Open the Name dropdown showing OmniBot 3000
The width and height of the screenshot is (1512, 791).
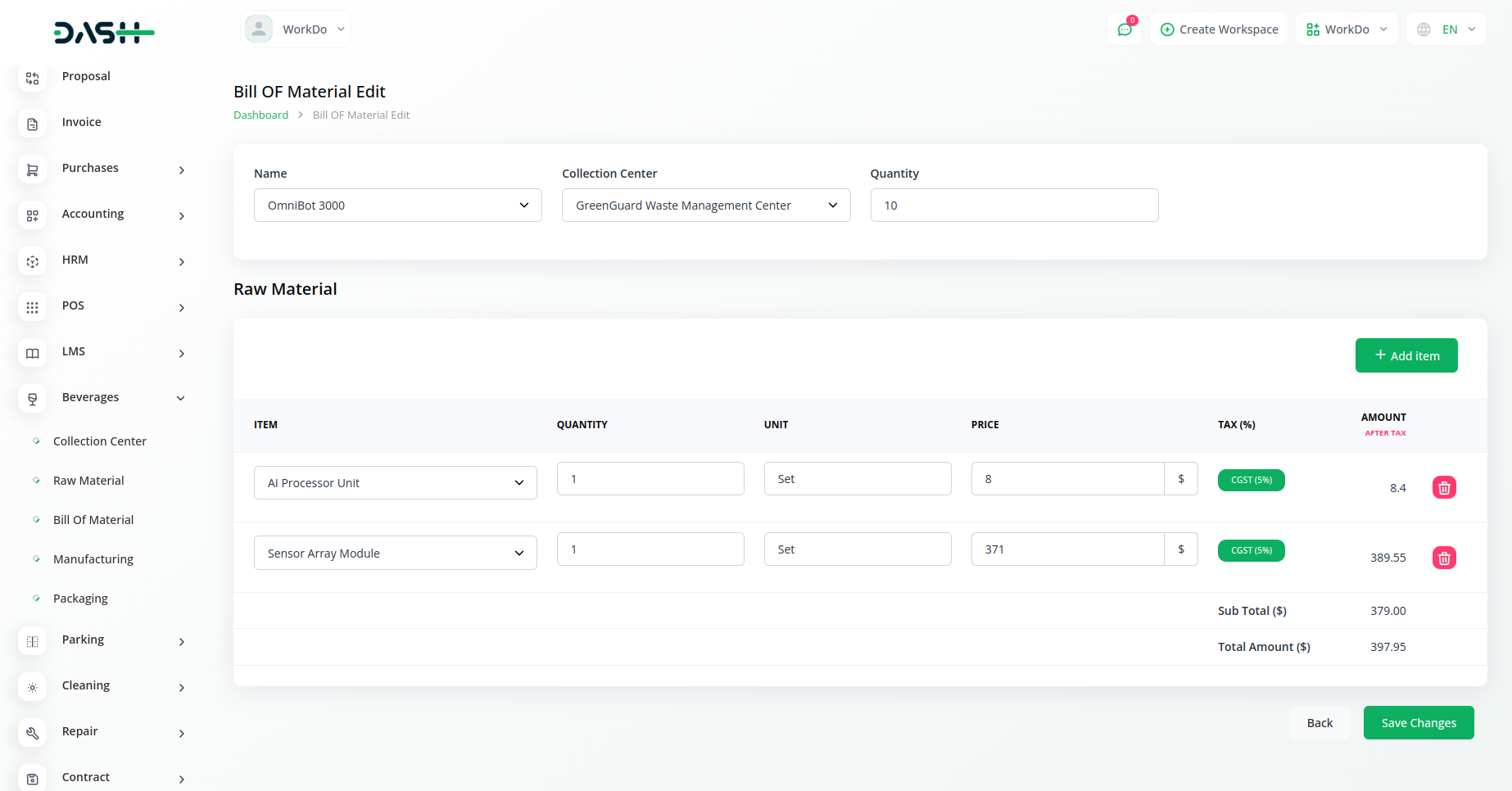tap(397, 206)
